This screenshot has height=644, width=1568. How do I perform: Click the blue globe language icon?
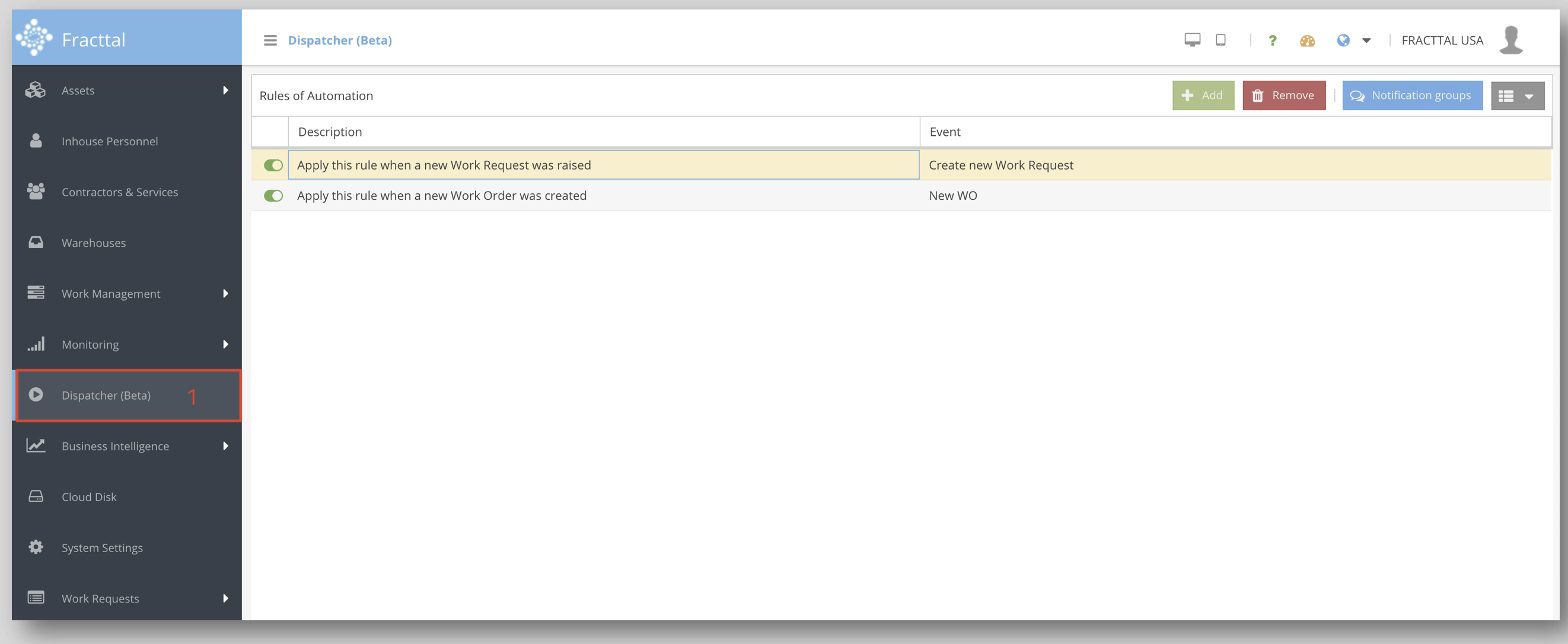[x=1343, y=40]
